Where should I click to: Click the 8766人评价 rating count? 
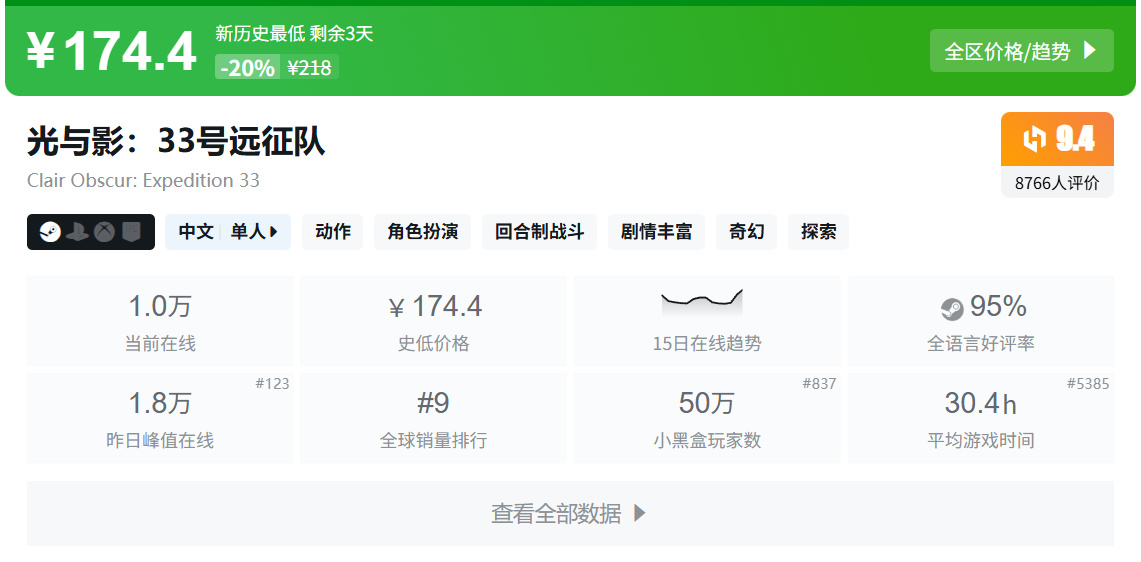(x=1057, y=183)
